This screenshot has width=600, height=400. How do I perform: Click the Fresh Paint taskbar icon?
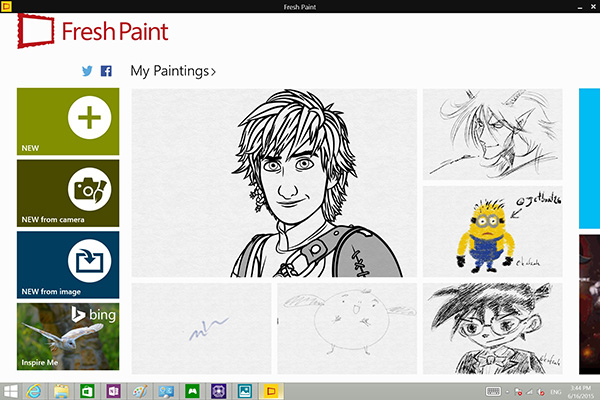click(271, 391)
